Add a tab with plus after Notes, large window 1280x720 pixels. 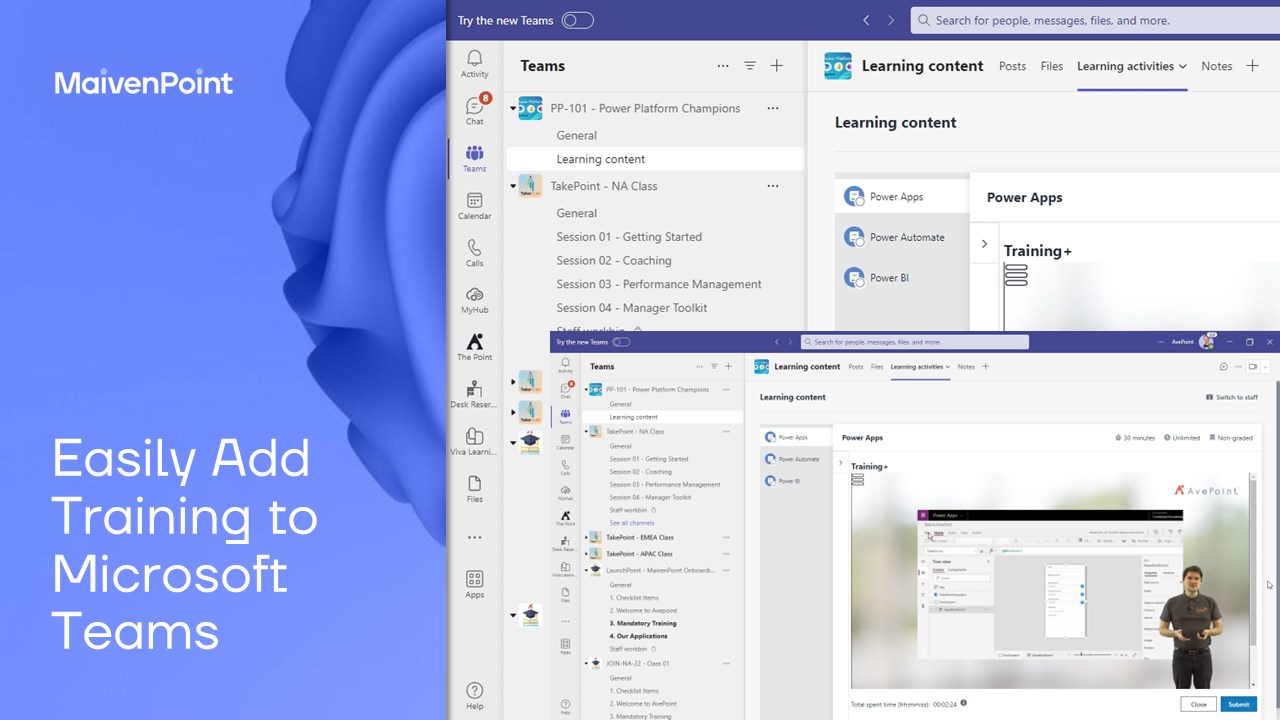[x=1252, y=66]
